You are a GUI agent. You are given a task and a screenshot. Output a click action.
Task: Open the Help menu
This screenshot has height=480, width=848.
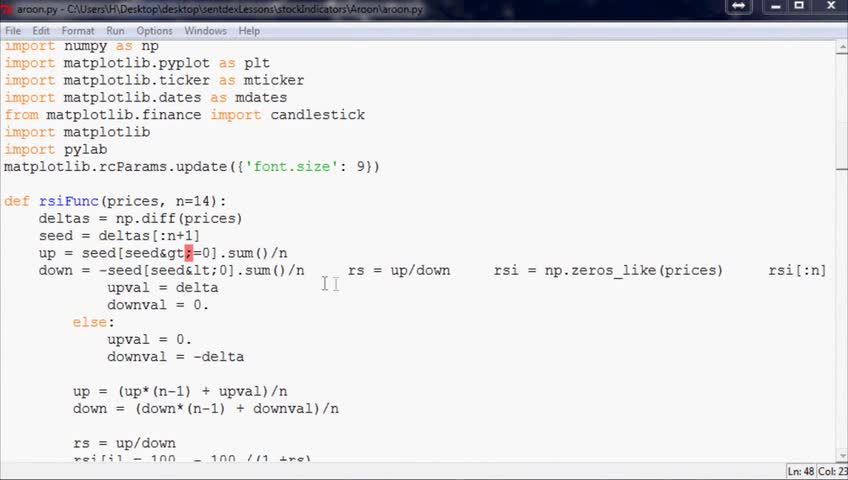pos(249,31)
